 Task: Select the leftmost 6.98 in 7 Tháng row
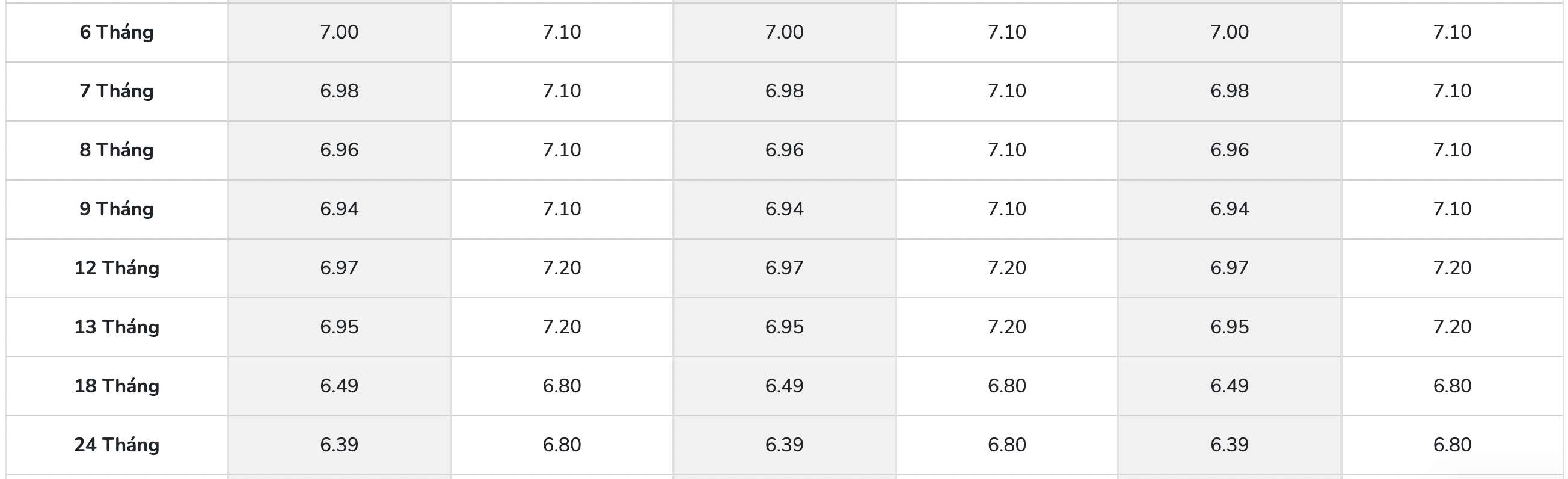tap(339, 91)
